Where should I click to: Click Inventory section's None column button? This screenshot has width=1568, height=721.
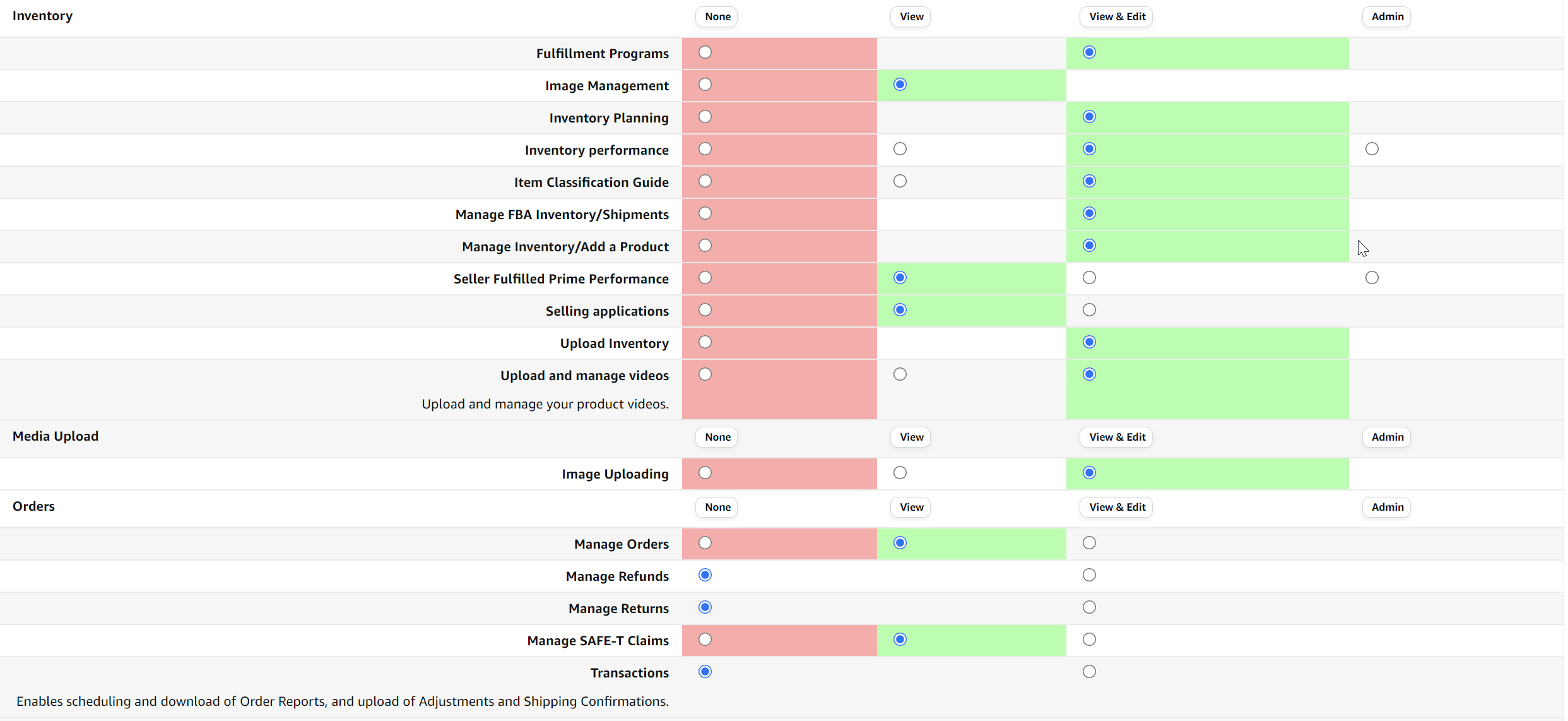coord(717,17)
